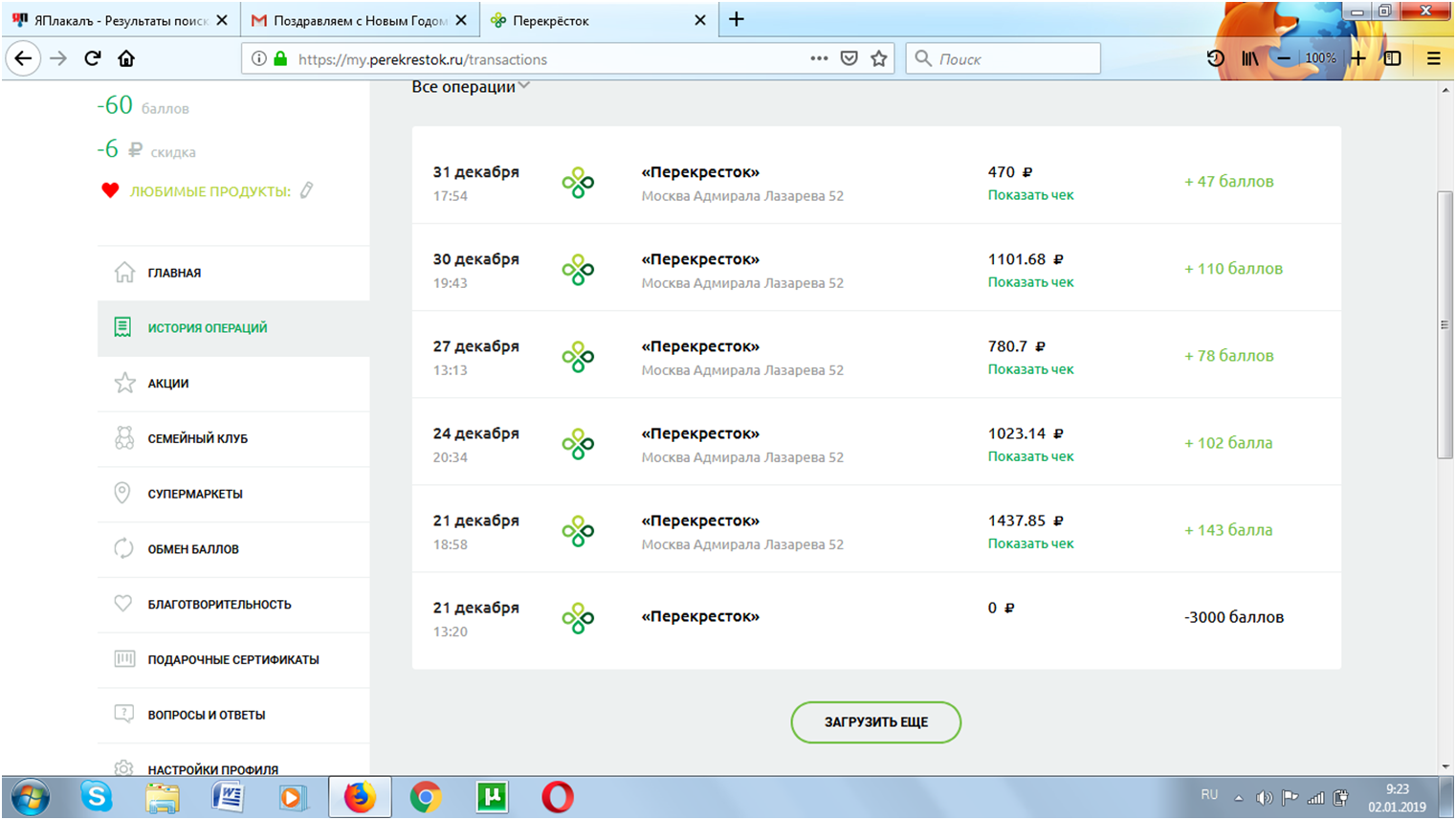1456x820 pixels.
Task: Show receipt for 24 декабря purchase
Action: 1031,456
